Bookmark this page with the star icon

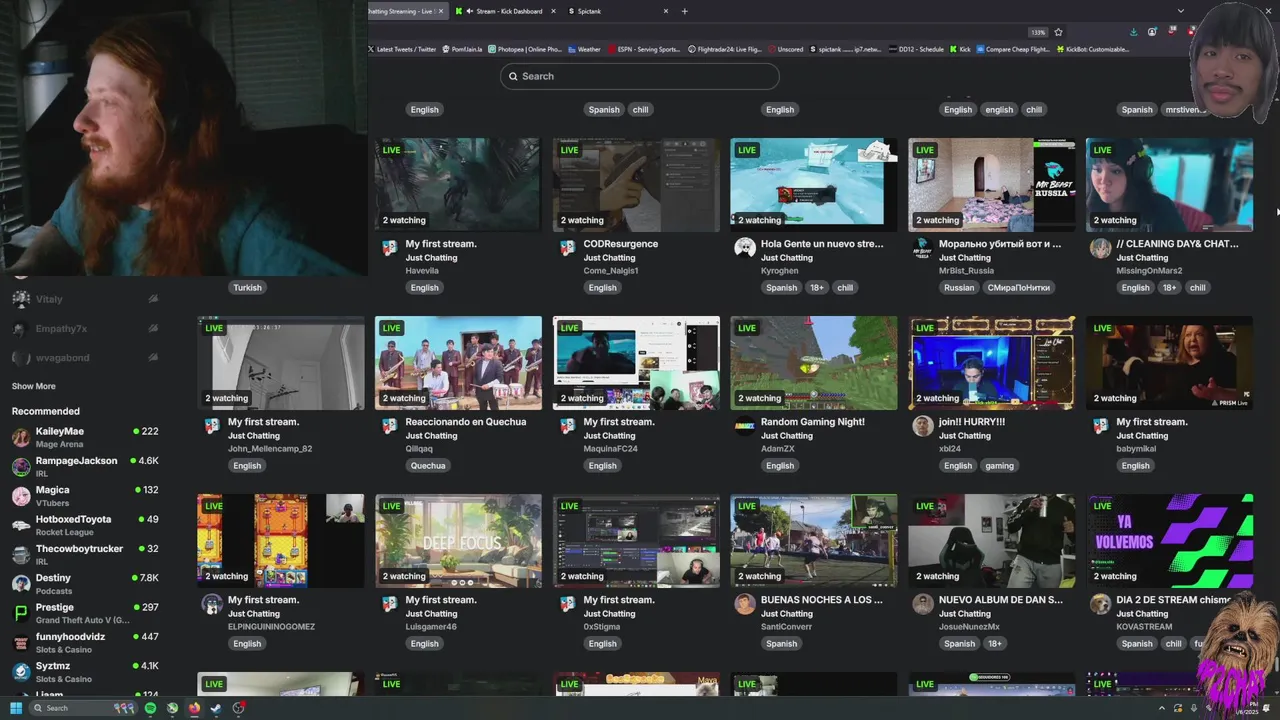1058,32
